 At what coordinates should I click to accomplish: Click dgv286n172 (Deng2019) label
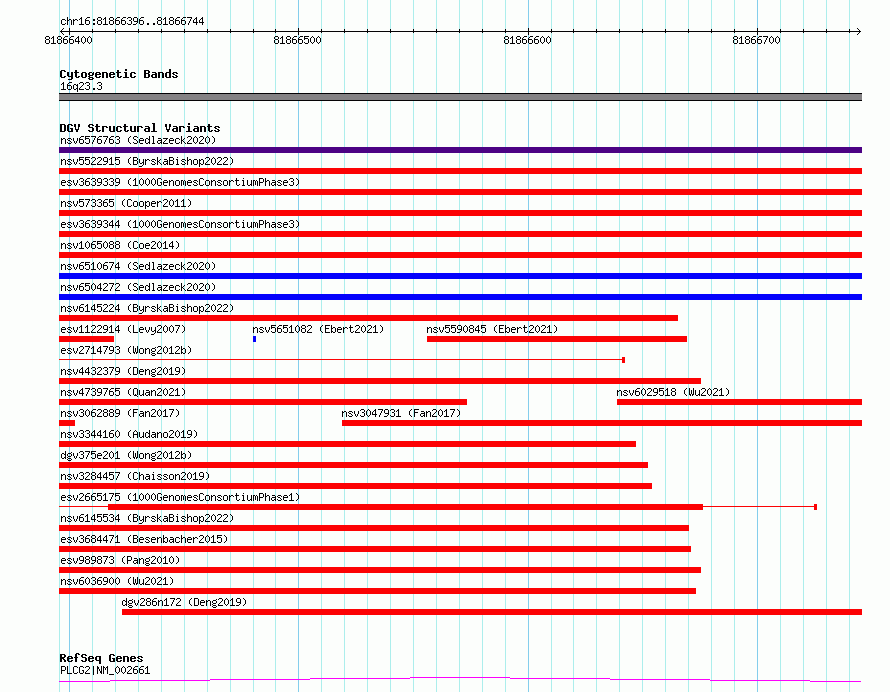[184, 602]
